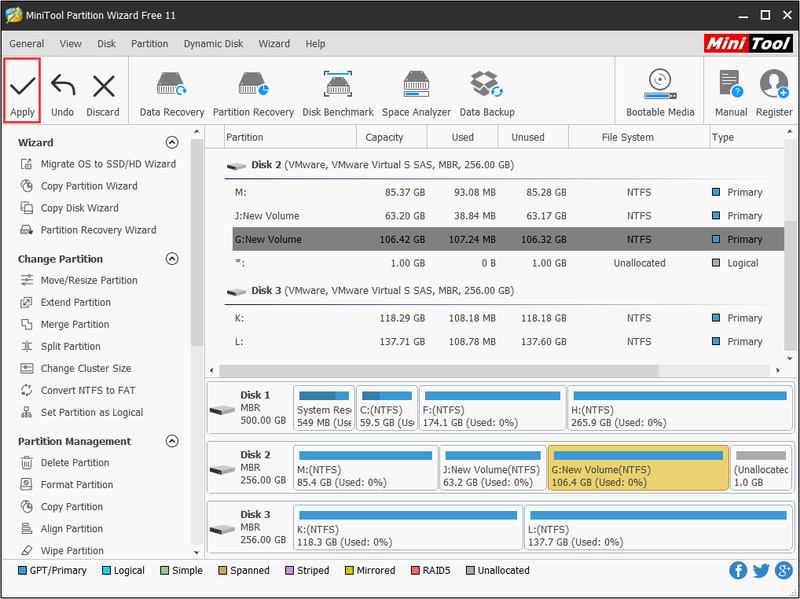Collapse the Change Partition section
Screen dimensions: 800x599
(x=172, y=259)
